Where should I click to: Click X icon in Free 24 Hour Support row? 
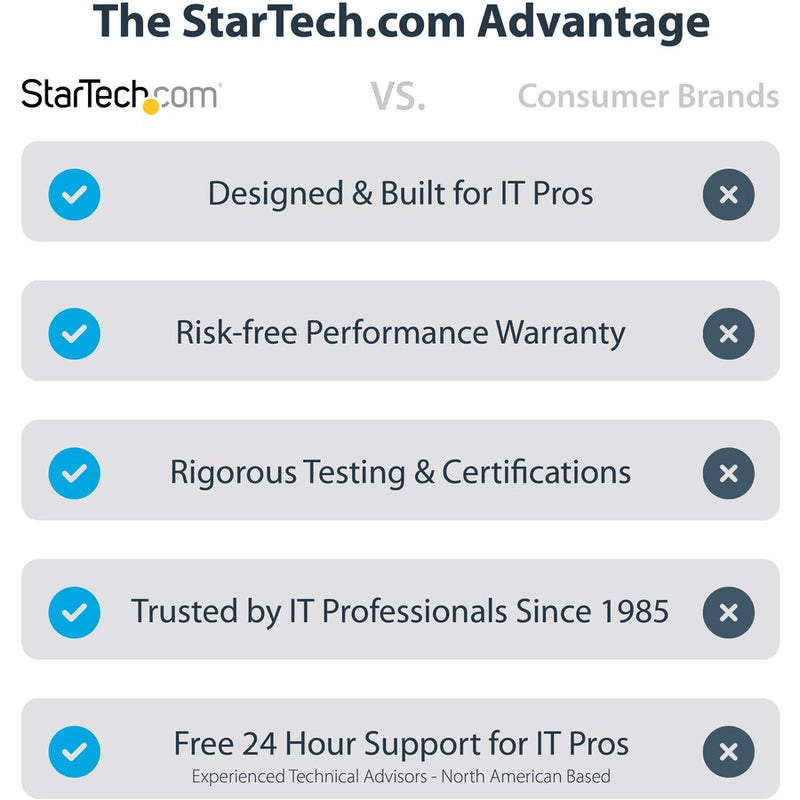(x=728, y=752)
